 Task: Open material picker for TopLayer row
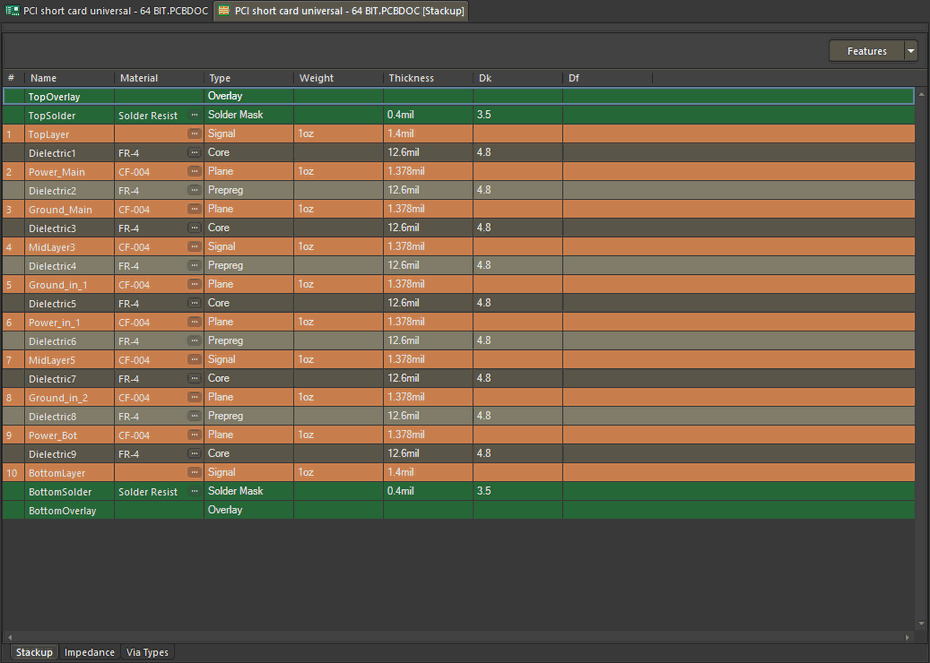tap(195, 134)
